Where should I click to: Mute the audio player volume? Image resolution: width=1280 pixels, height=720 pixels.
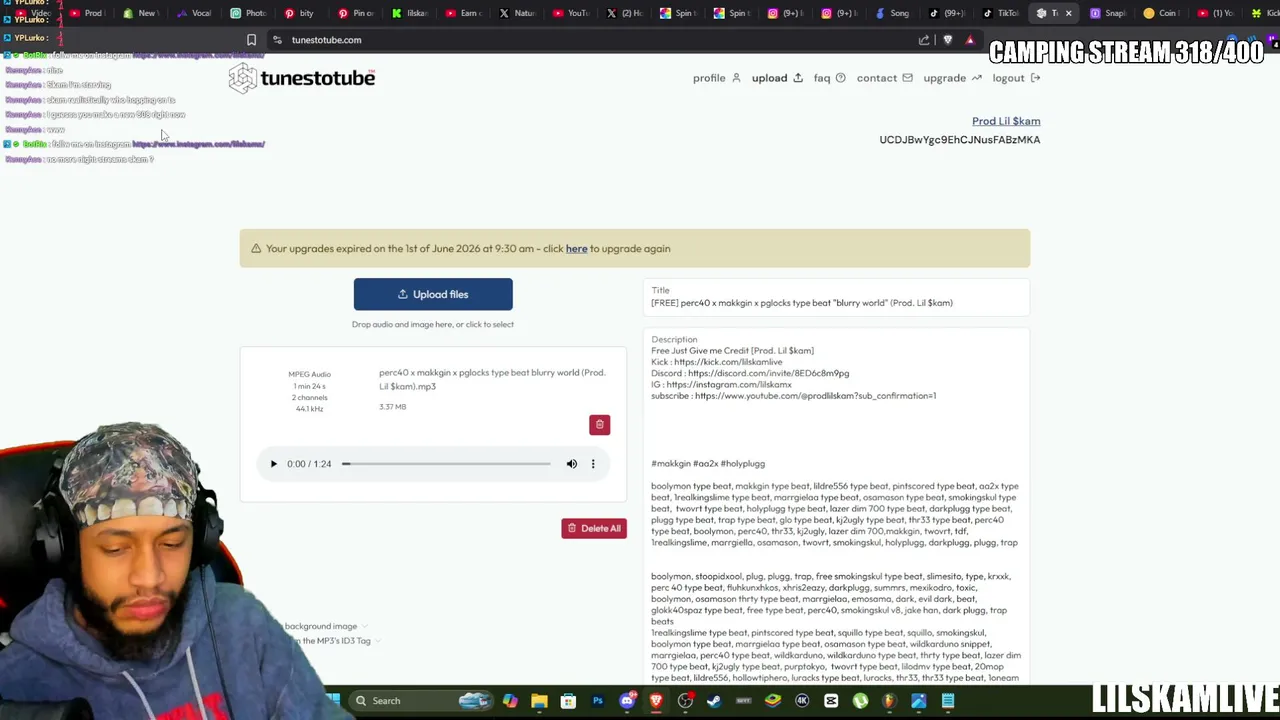tap(572, 464)
